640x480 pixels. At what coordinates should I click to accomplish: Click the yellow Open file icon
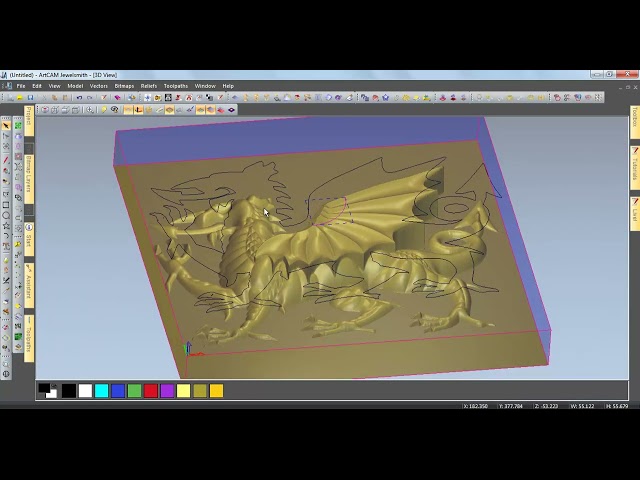(20, 98)
